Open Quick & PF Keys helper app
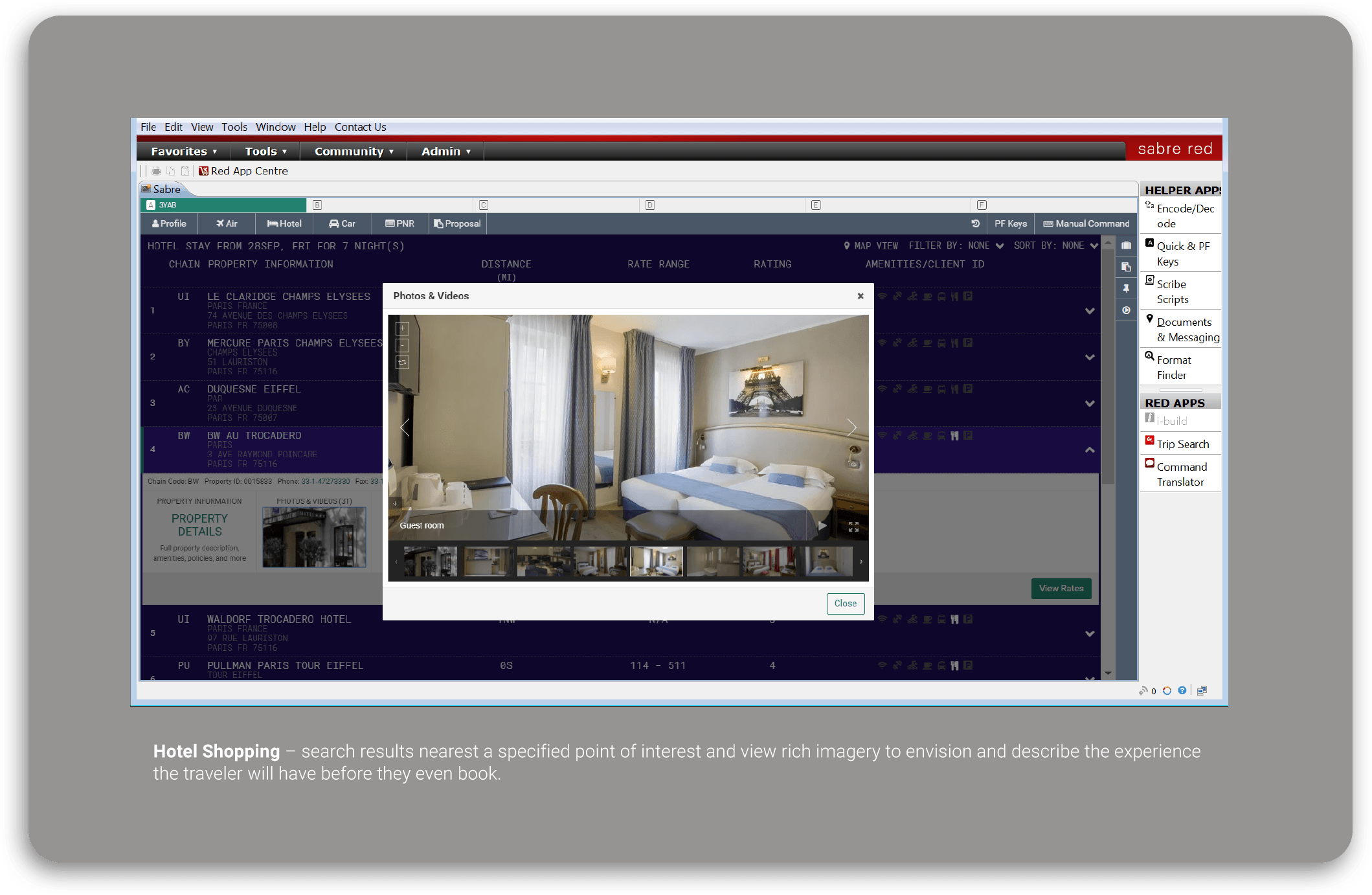The image size is (1372, 895). 1181,254
